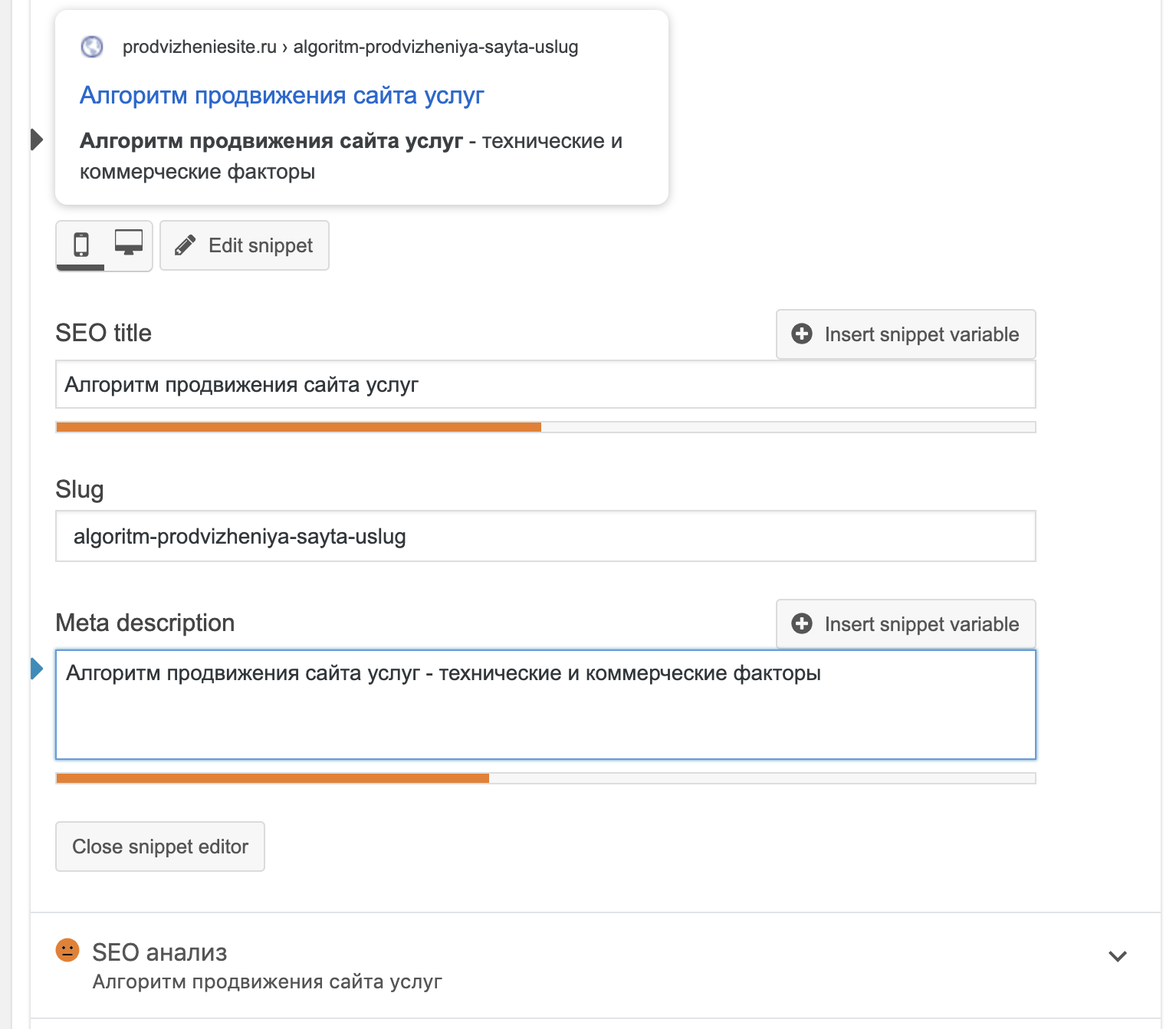Viewport: 1176px width, 1029px height.
Task: Click the Edit snippet button
Action: click(x=244, y=245)
